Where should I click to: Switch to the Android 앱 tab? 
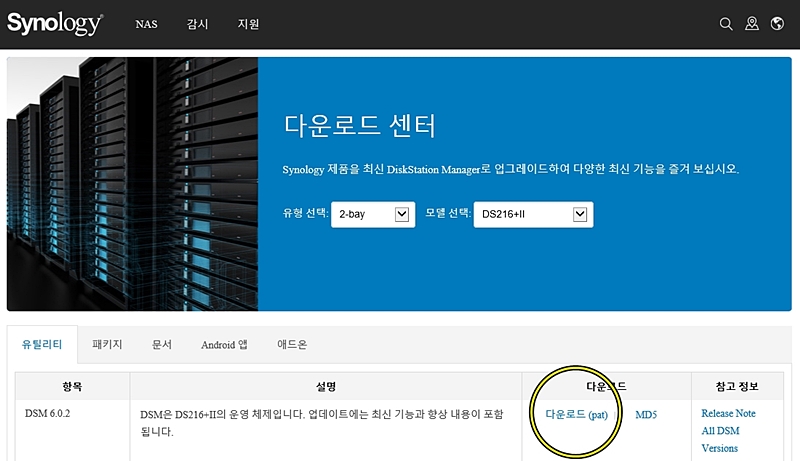click(x=224, y=345)
